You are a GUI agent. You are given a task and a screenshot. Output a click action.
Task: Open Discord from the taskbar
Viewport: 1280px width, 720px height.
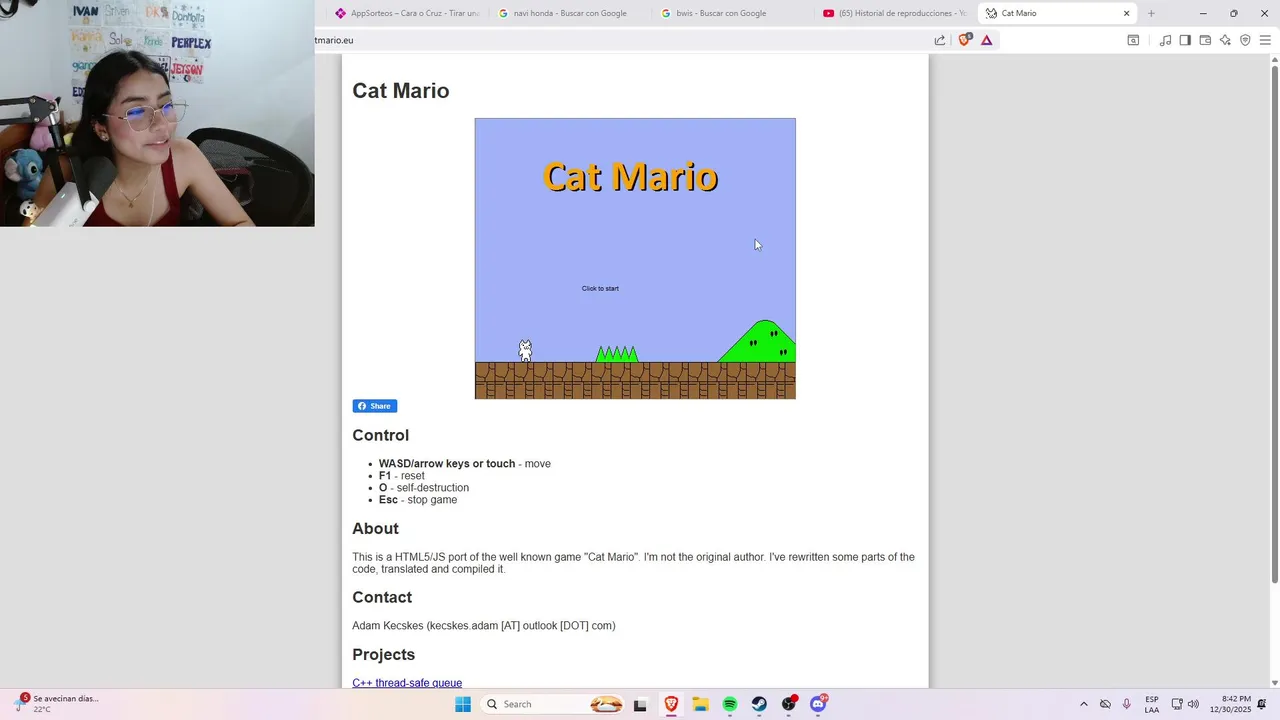[x=819, y=704]
